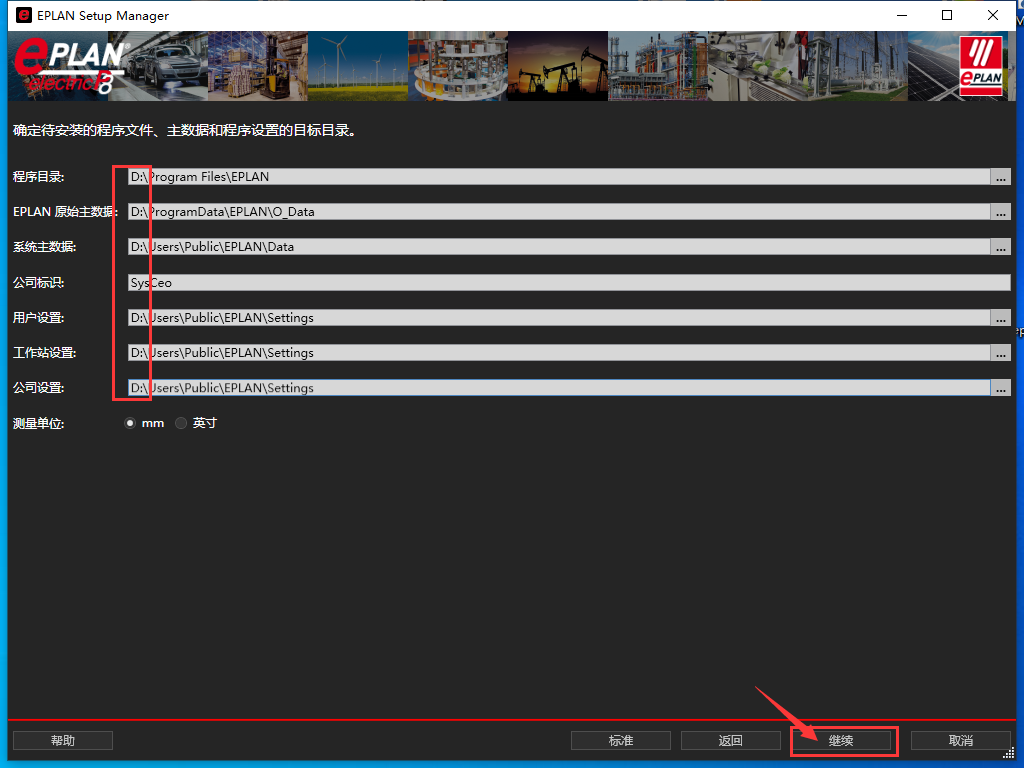Image resolution: width=1024 pixels, height=768 pixels.
Task: Click browse button for 用户设置 path
Action: 1000,318
